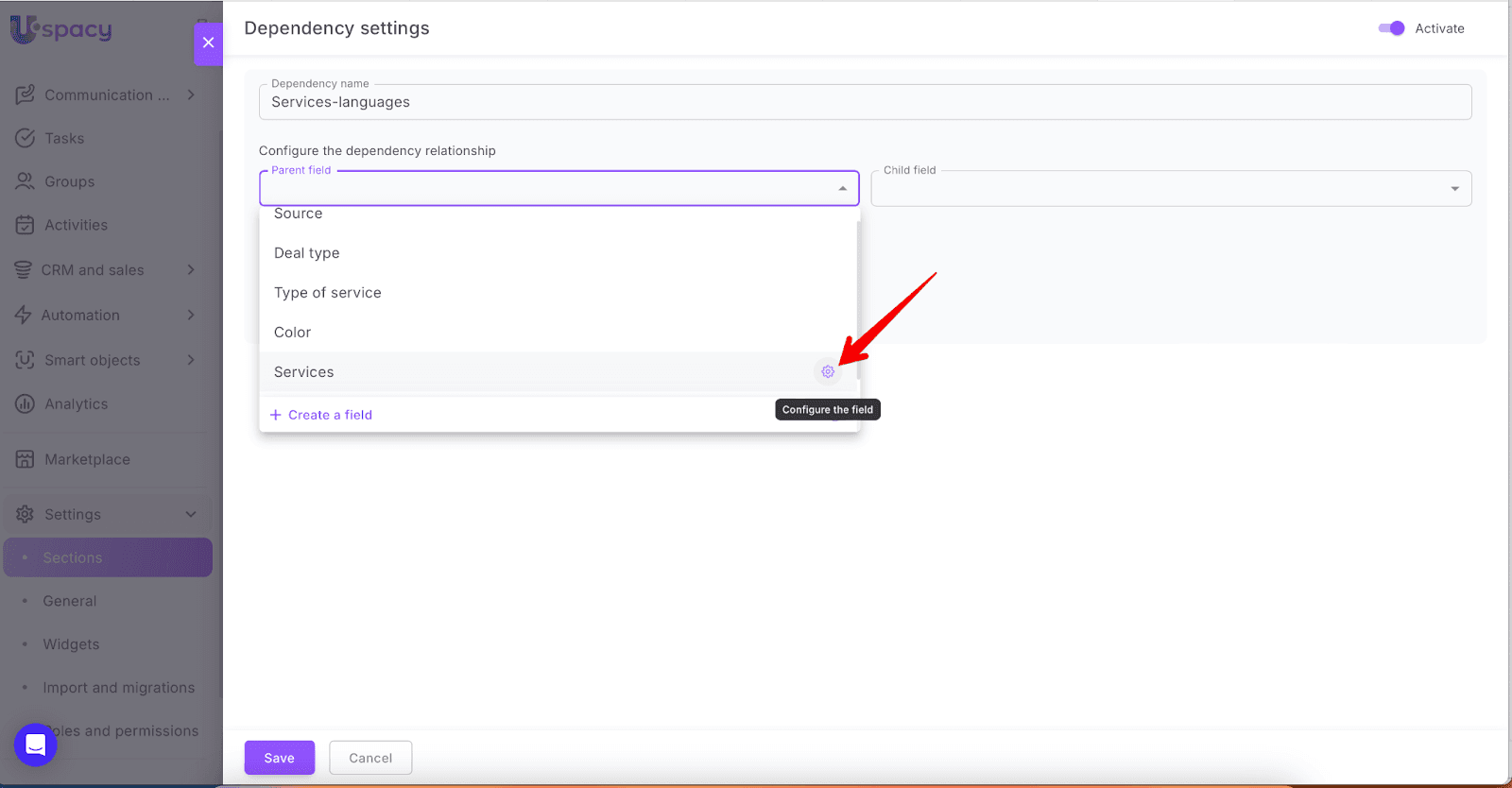This screenshot has width=1512, height=788.
Task: Expand the CRM and sales submenu
Action: pyautogui.click(x=190, y=270)
